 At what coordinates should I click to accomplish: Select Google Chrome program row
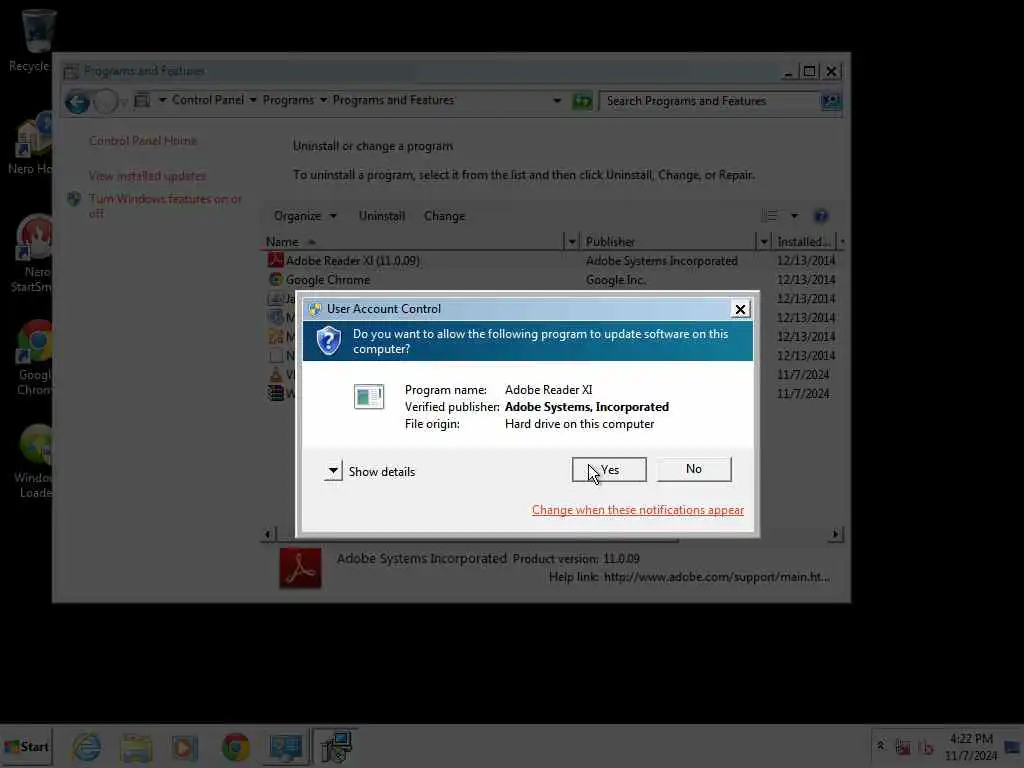[552, 280]
